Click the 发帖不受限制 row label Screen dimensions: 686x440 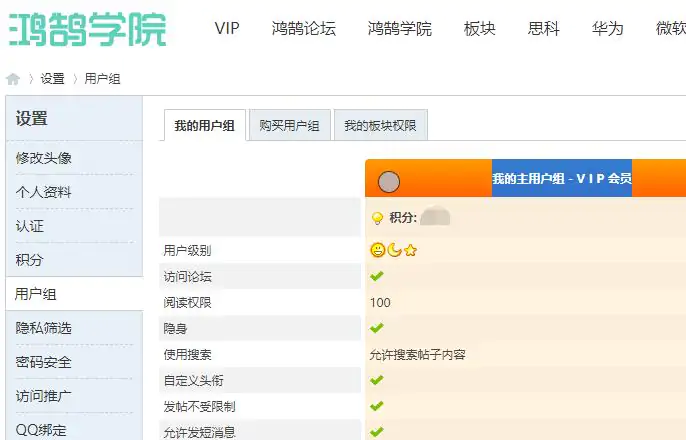[200, 407]
